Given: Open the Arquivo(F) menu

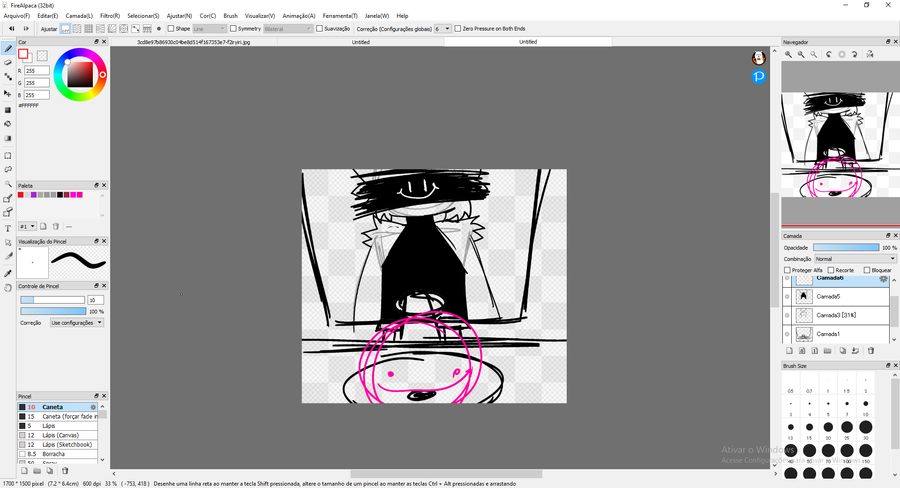Looking at the screenshot, I should point(17,16).
